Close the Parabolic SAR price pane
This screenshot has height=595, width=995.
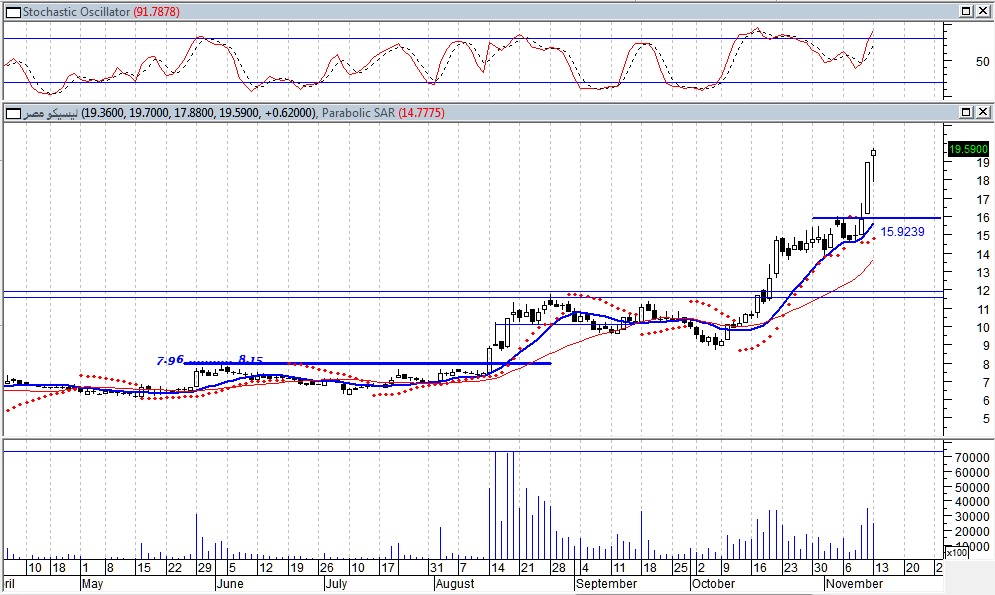983,112
